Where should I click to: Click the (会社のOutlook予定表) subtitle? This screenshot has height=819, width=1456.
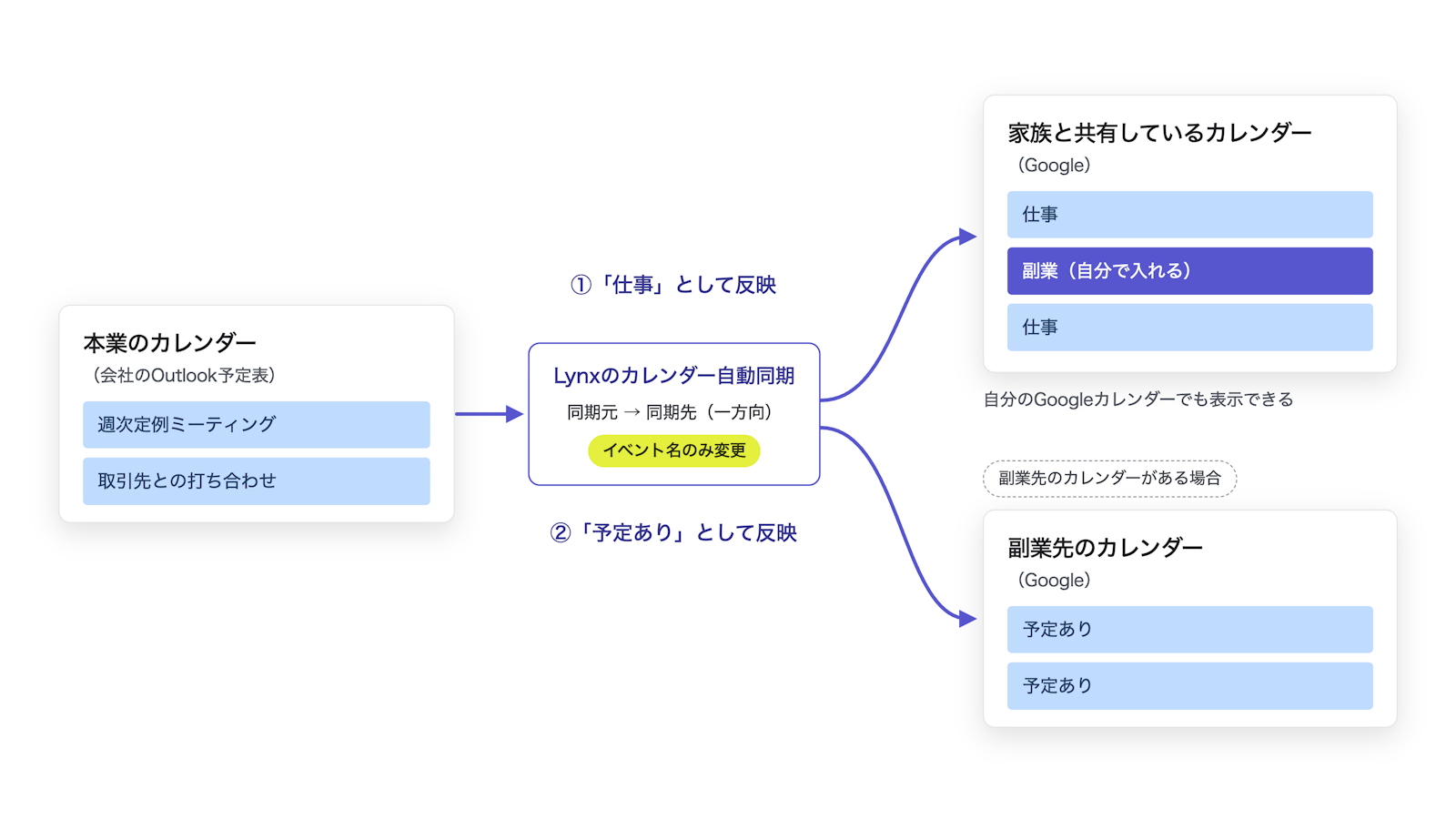click(183, 375)
